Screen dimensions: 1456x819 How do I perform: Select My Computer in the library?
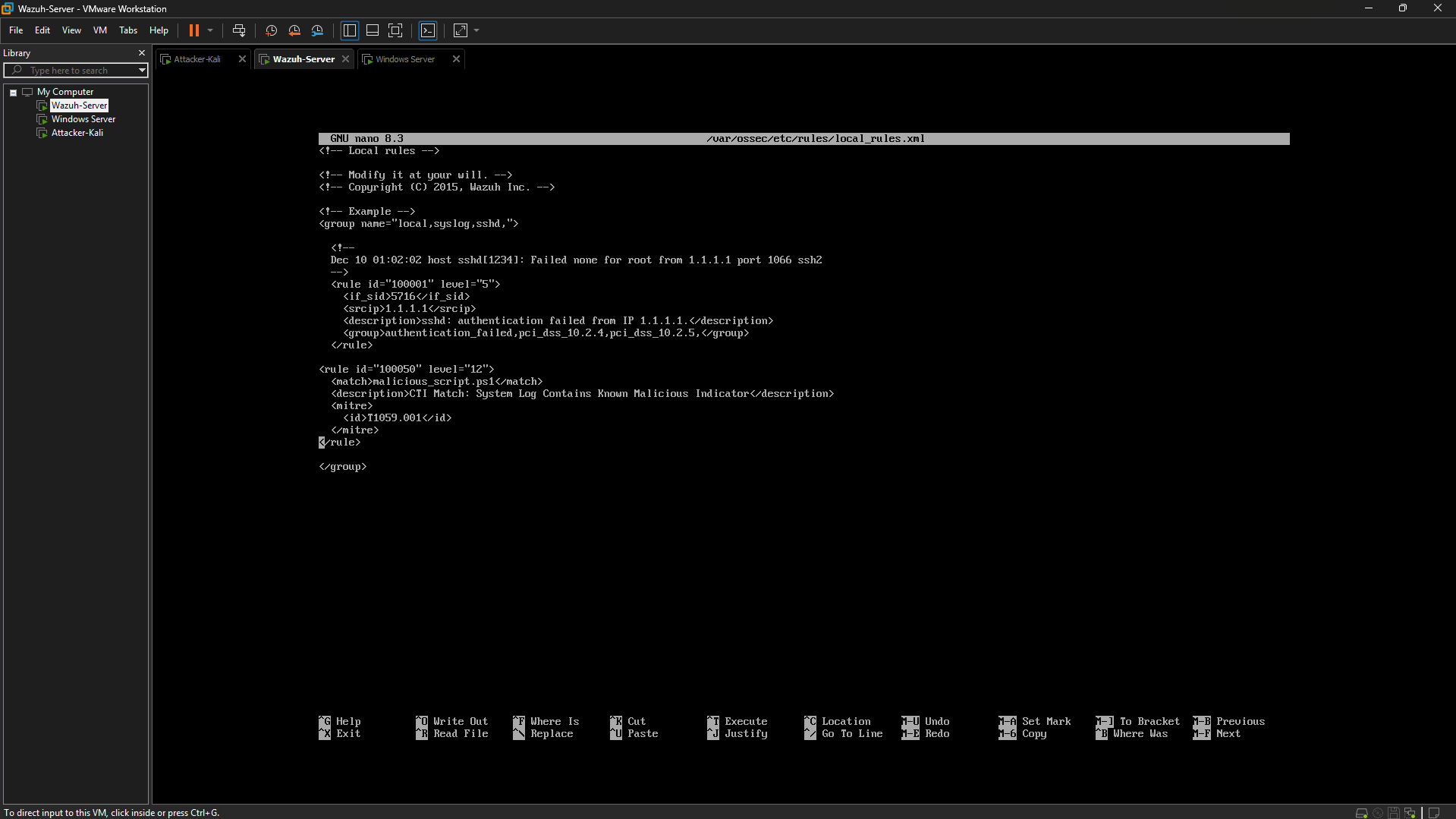click(65, 92)
